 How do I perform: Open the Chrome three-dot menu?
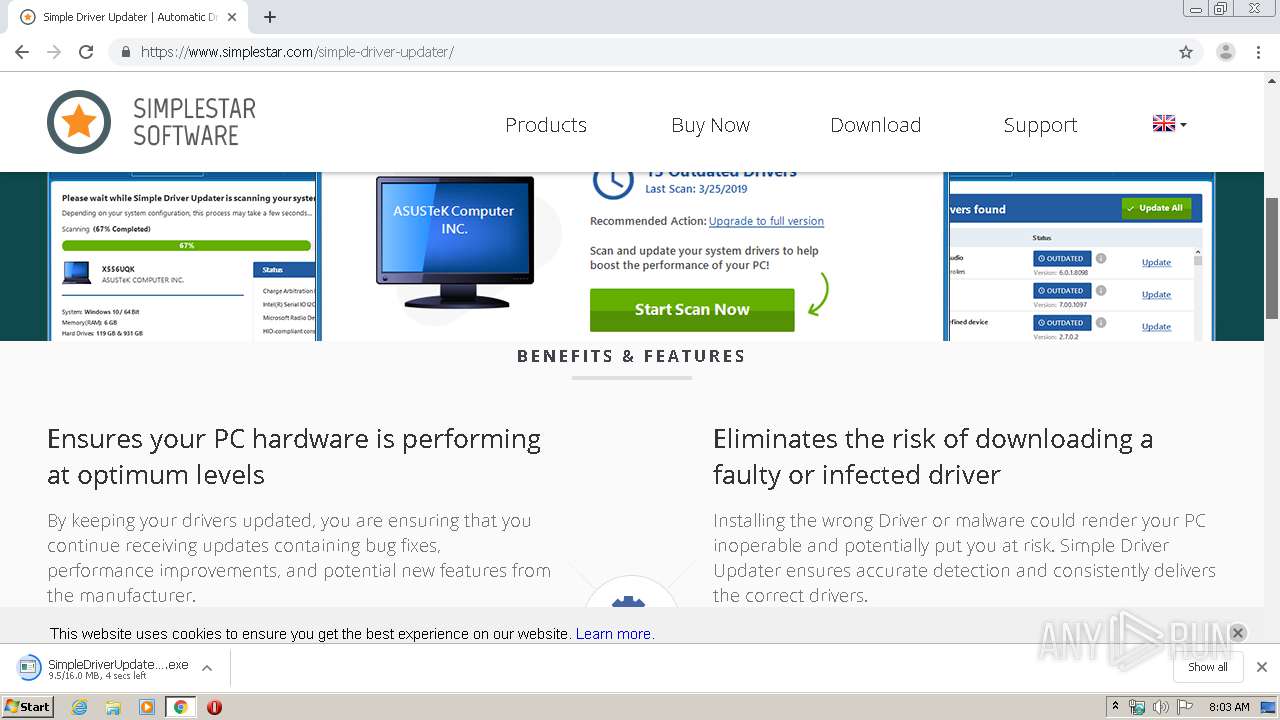[1259, 52]
